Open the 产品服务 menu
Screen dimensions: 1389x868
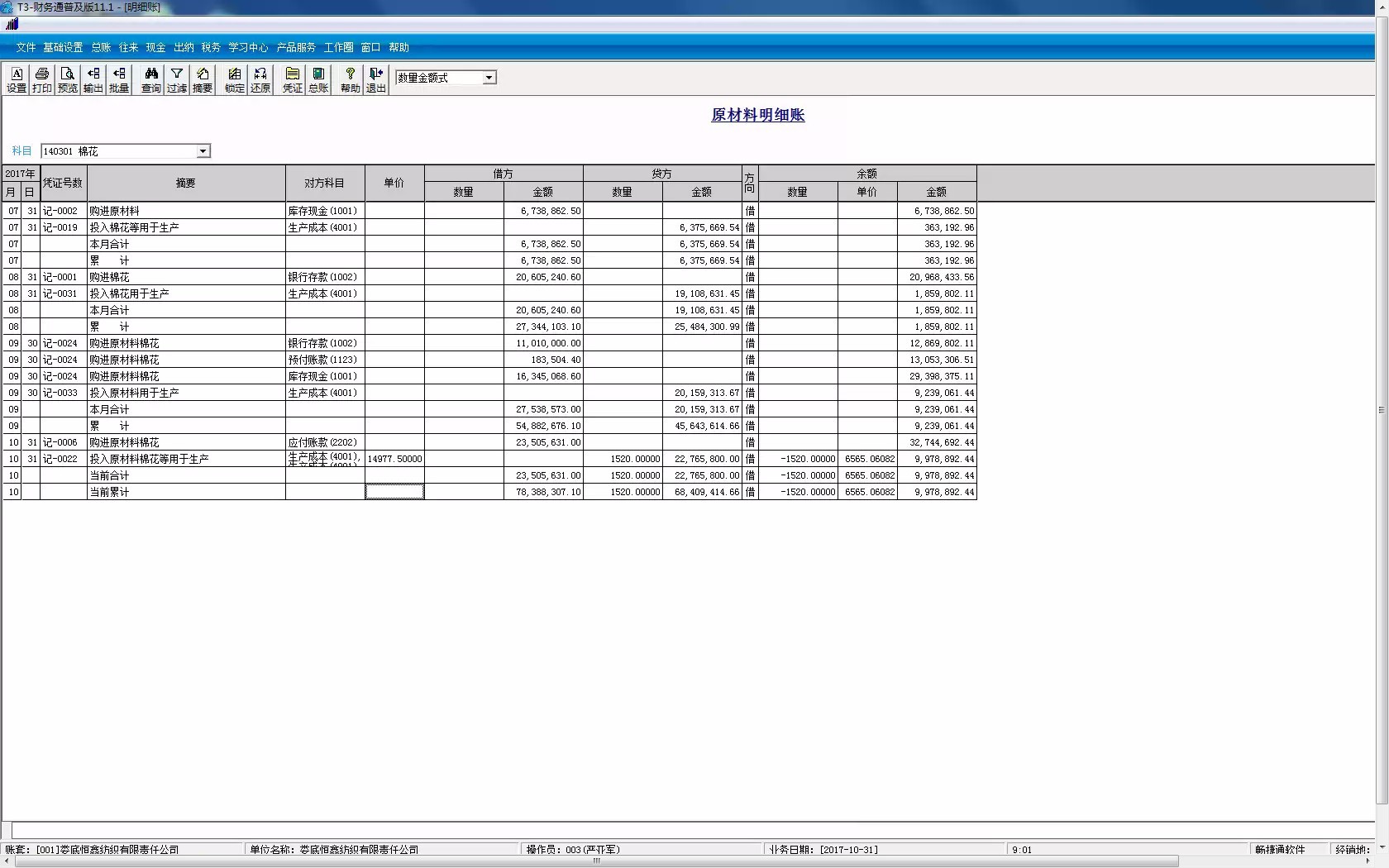click(x=296, y=48)
